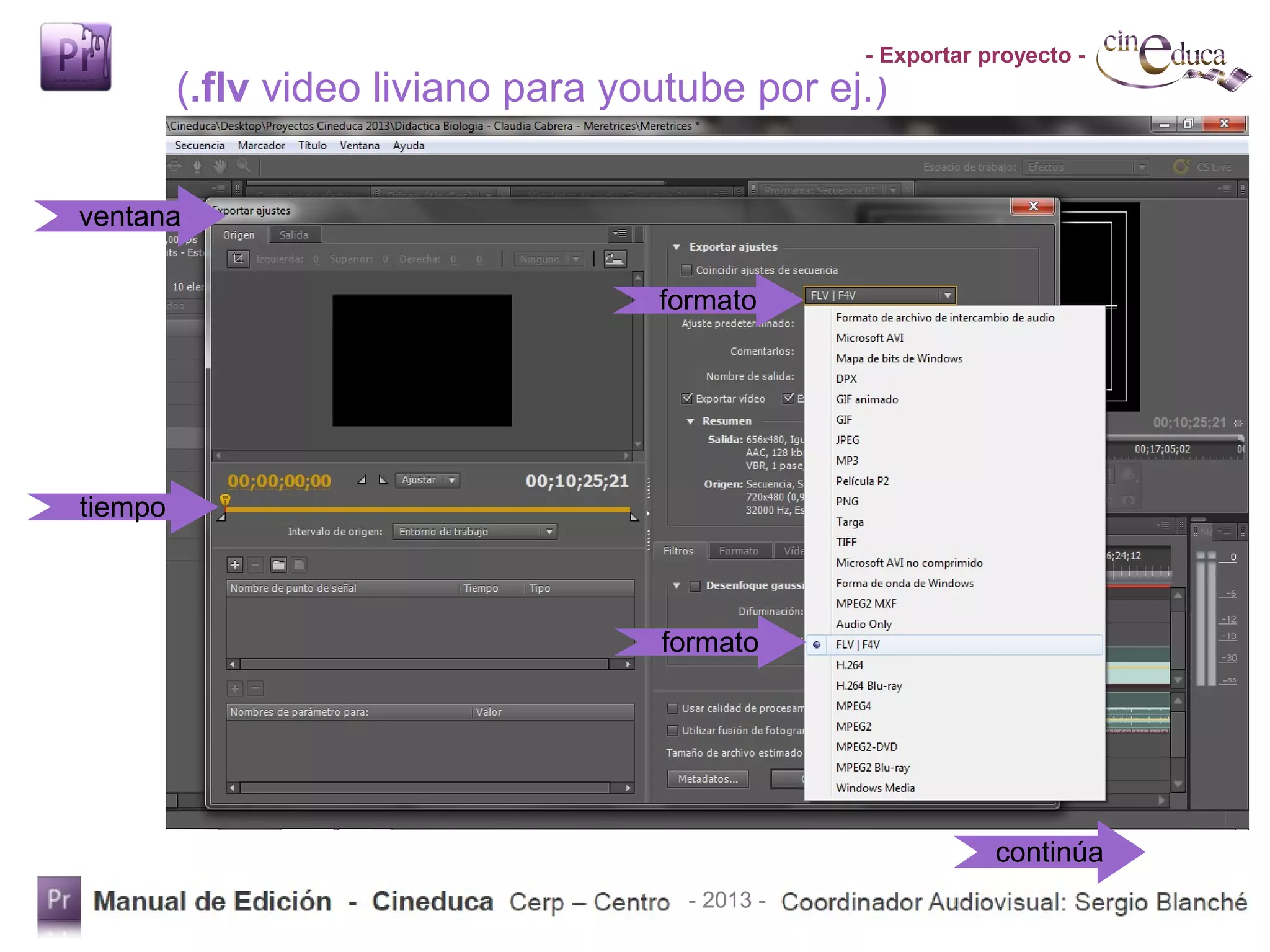
Task: Select the FLV | F4V radio option
Action: tap(817, 645)
